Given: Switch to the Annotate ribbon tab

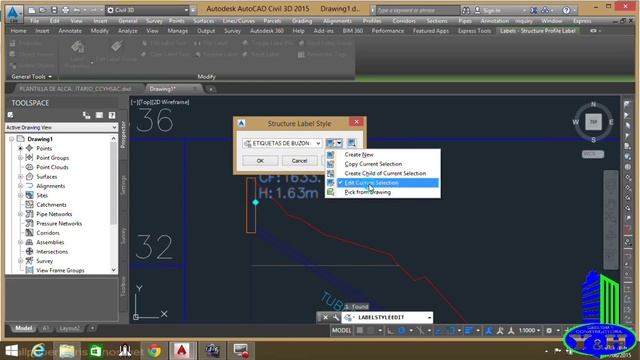Looking at the screenshot, I should click(70, 31).
